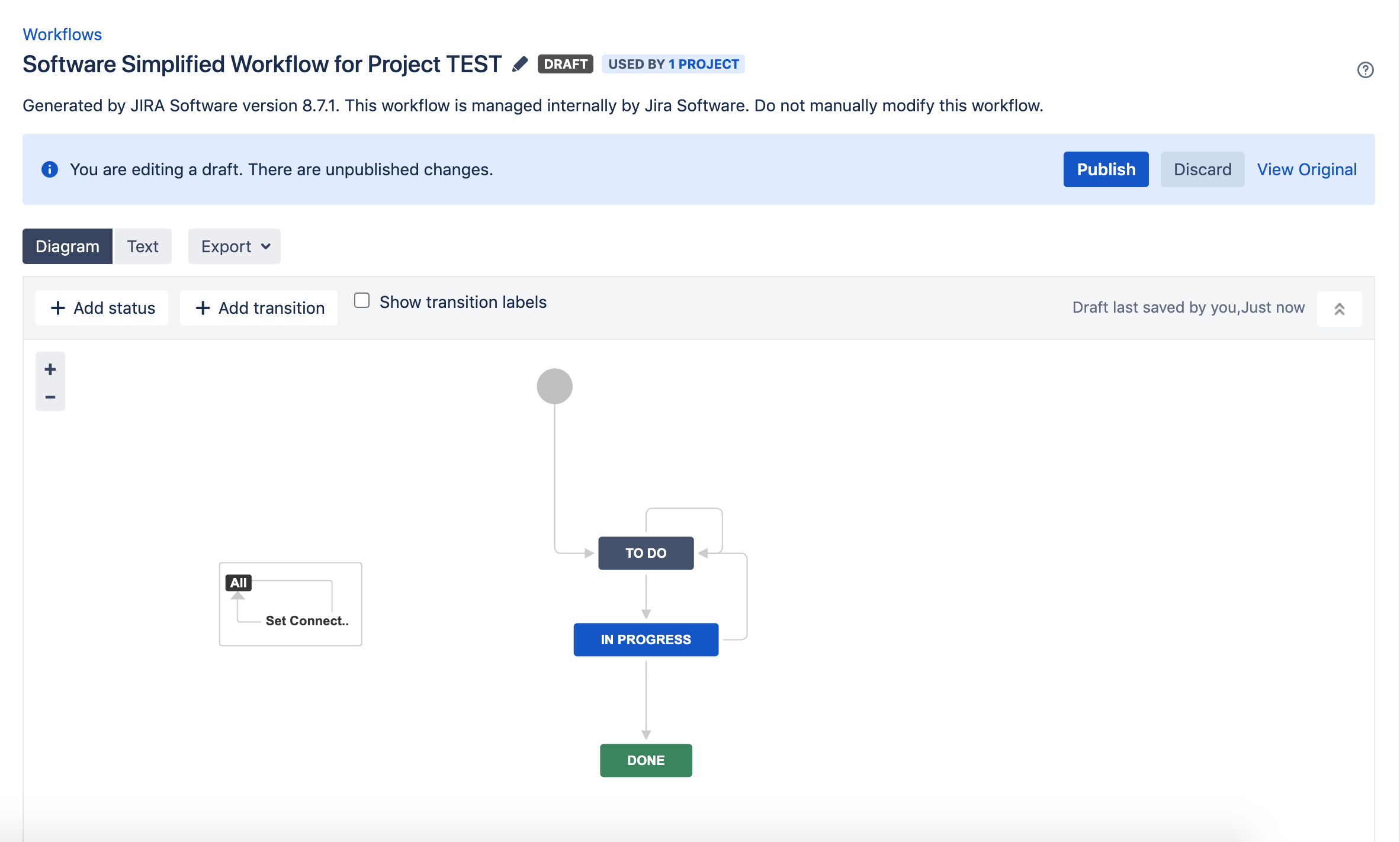Switch to the Diagram view tab

tap(68, 246)
